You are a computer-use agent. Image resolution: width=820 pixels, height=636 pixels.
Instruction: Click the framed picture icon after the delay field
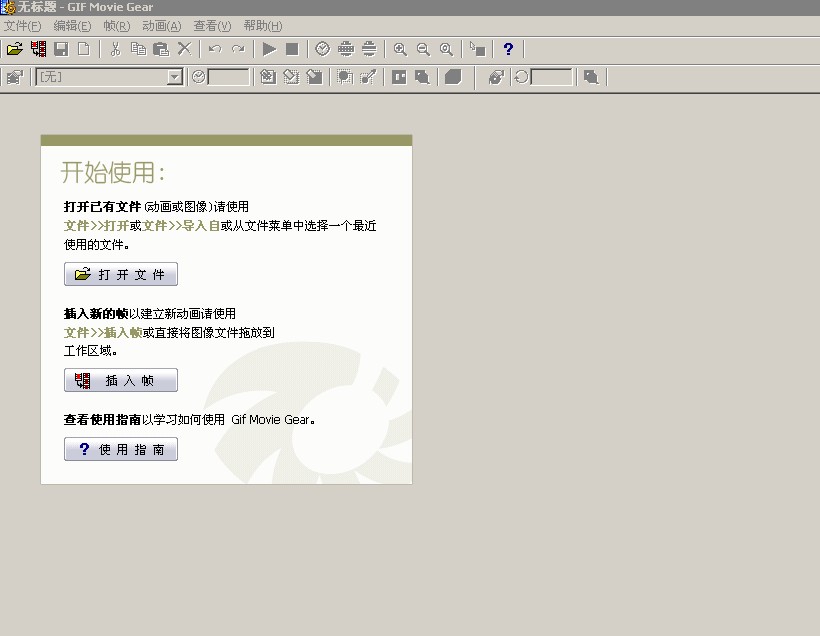click(x=268, y=77)
